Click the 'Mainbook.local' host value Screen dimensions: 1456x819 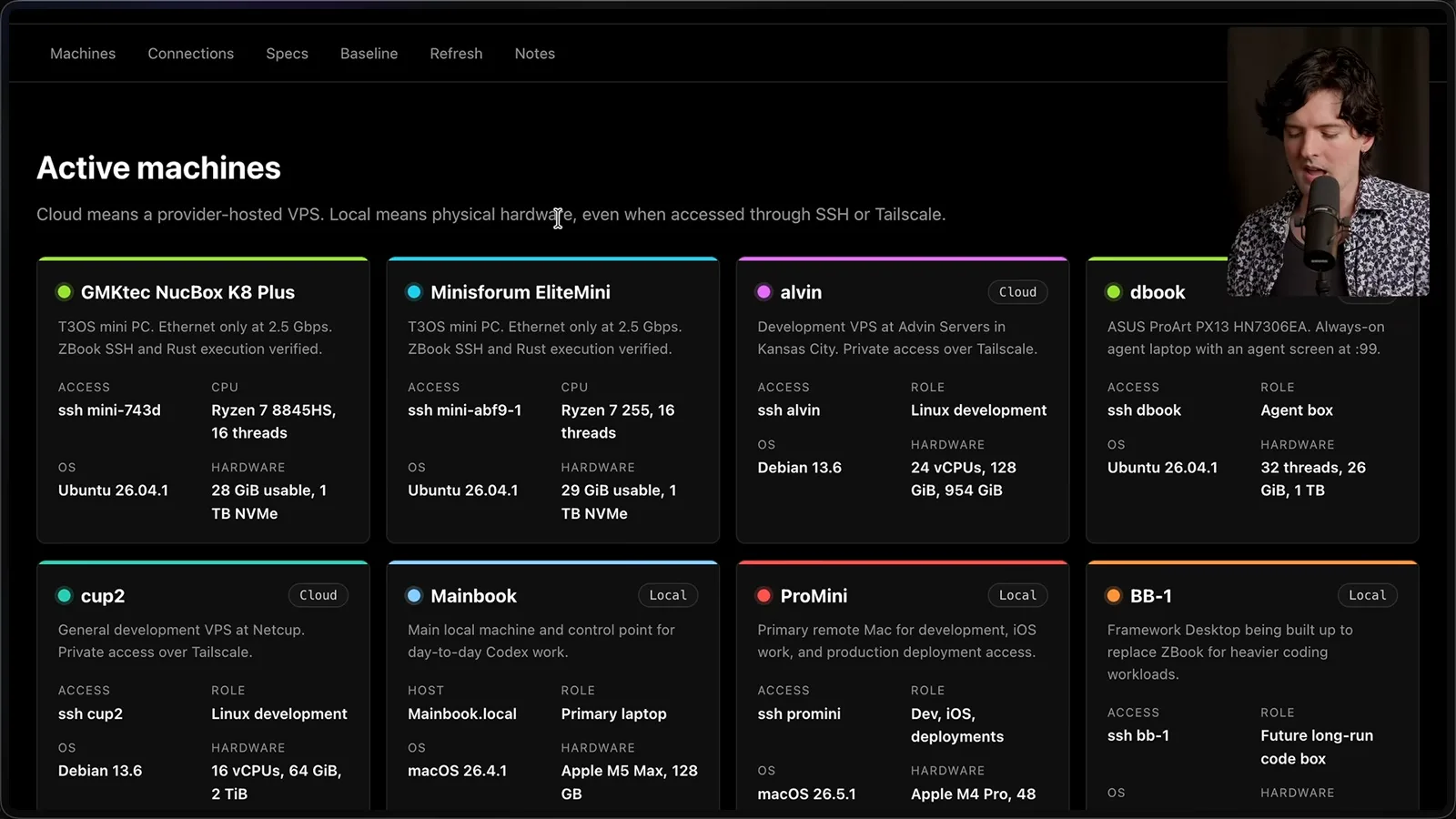click(x=462, y=714)
